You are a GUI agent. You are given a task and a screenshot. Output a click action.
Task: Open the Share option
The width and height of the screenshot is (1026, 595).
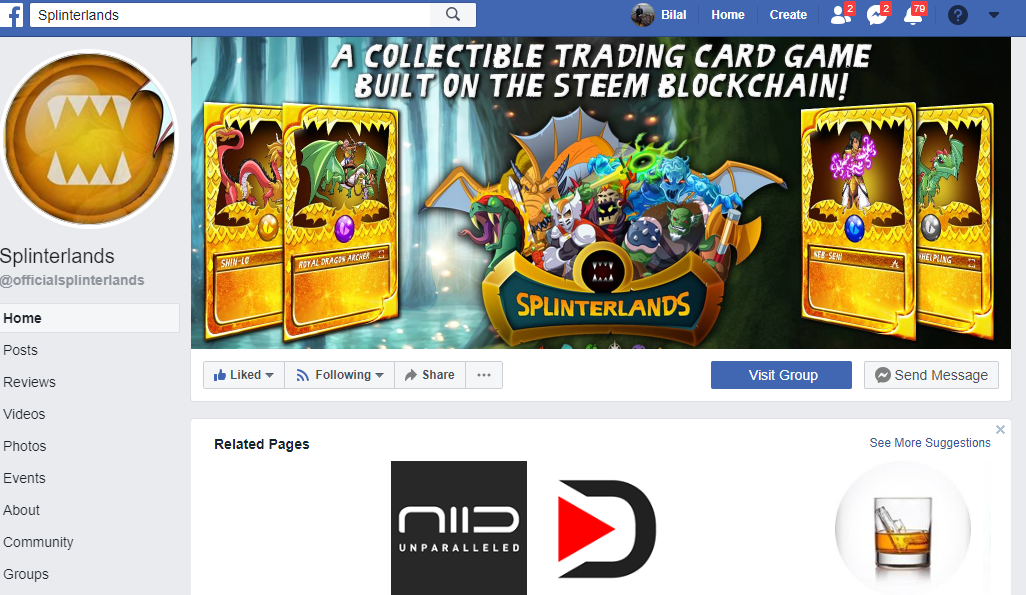click(x=430, y=375)
